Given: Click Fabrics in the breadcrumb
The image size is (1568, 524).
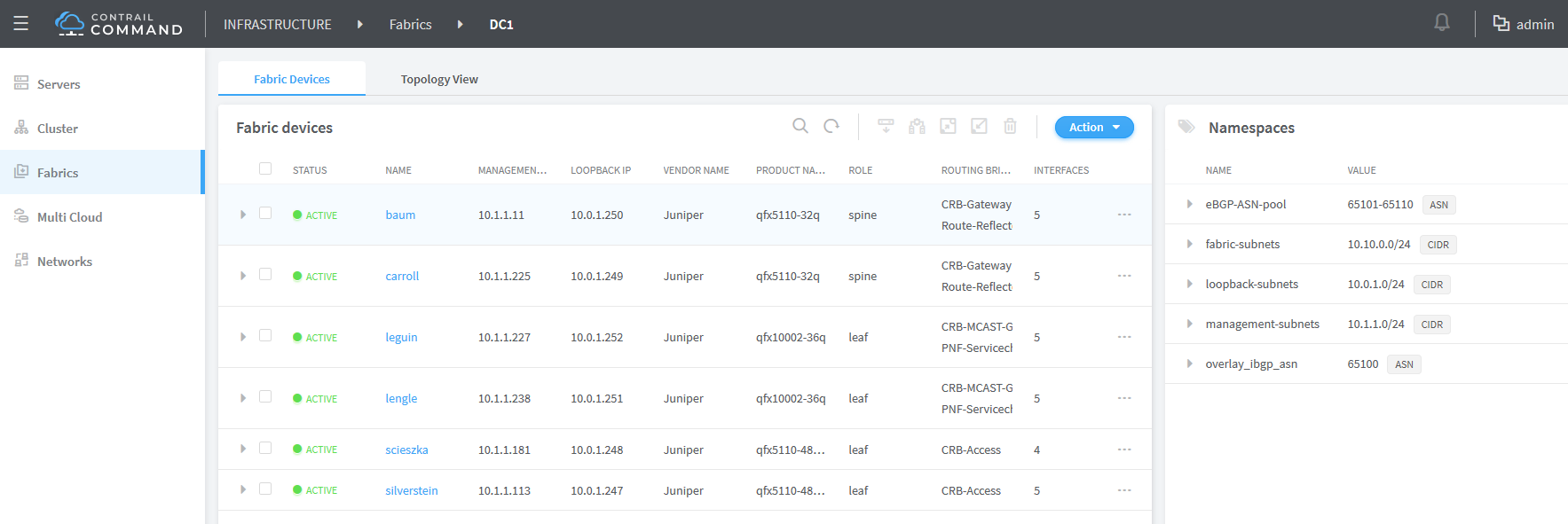Looking at the screenshot, I should tap(410, 24).
